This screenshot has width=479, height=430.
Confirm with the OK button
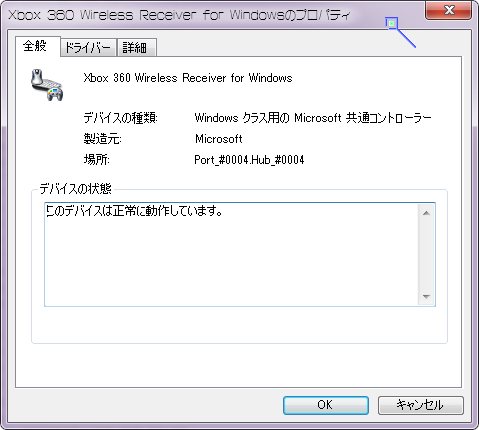coord(325,405)
